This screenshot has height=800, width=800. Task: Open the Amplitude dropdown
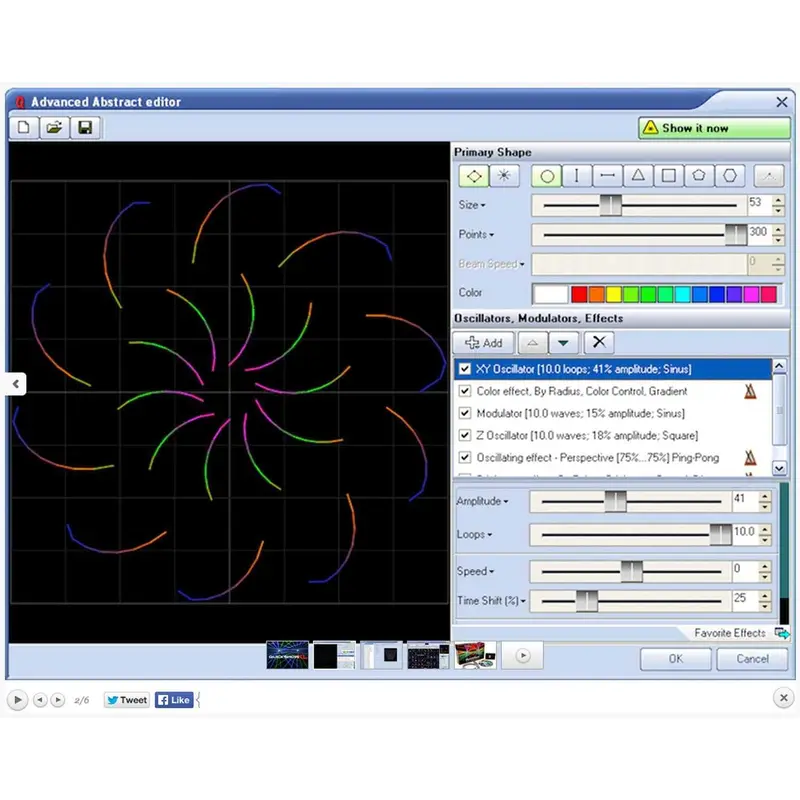[506, 501]
